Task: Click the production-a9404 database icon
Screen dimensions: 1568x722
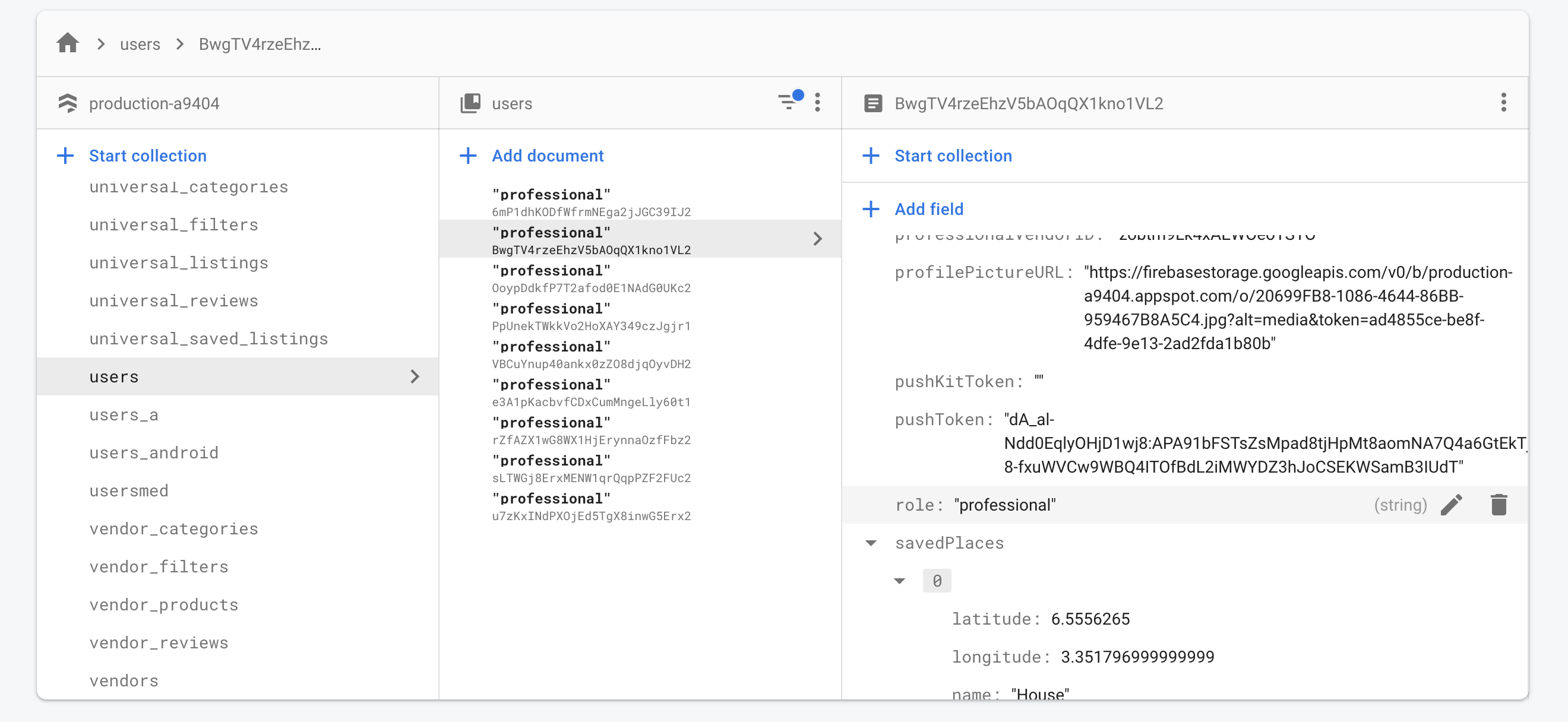Action: pos(68,103)
